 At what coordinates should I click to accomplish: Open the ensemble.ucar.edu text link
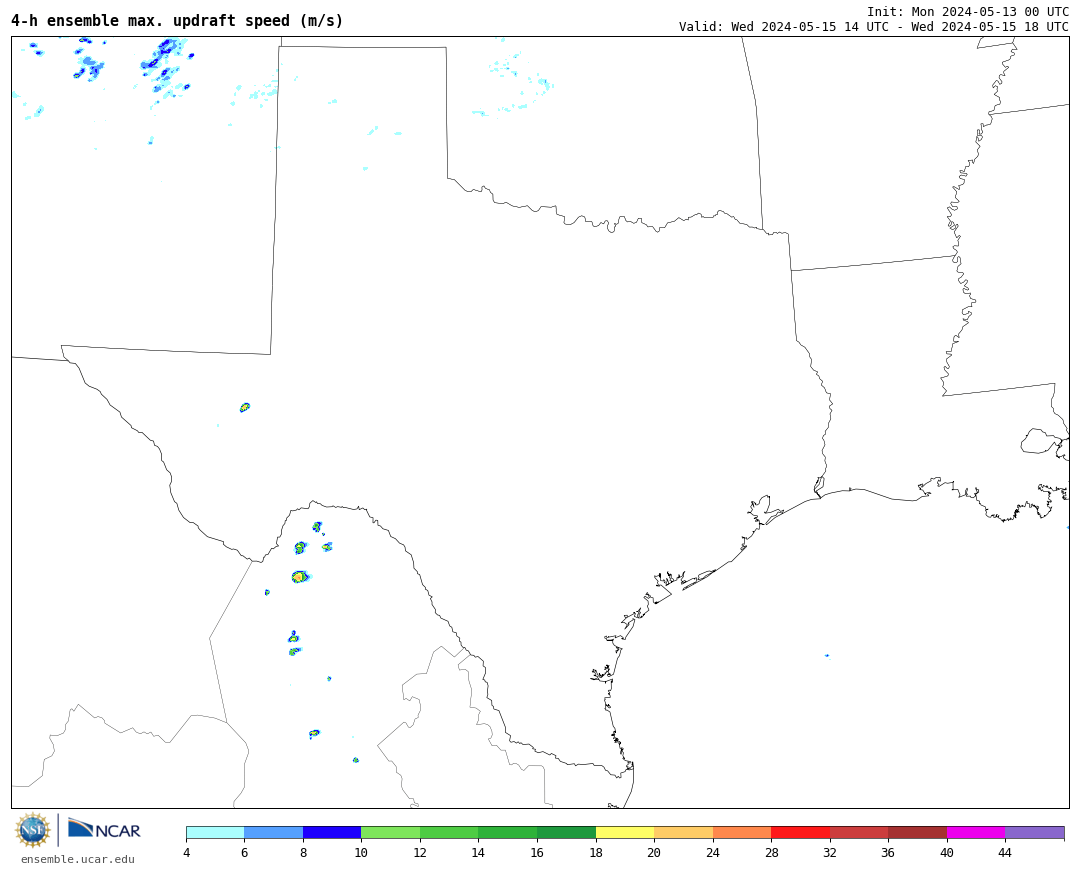pos(78,859)
